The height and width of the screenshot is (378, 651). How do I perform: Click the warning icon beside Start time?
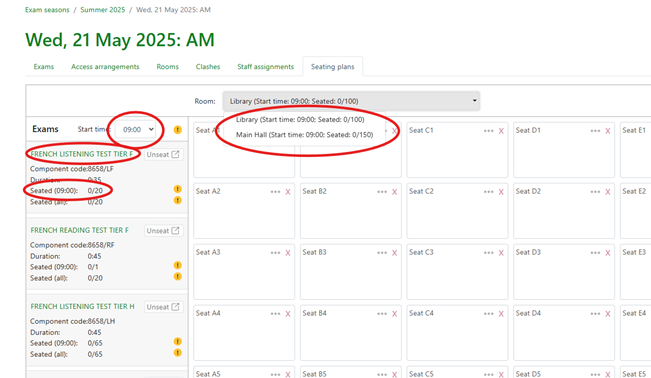pyautogui.click(x=178, y=130)
